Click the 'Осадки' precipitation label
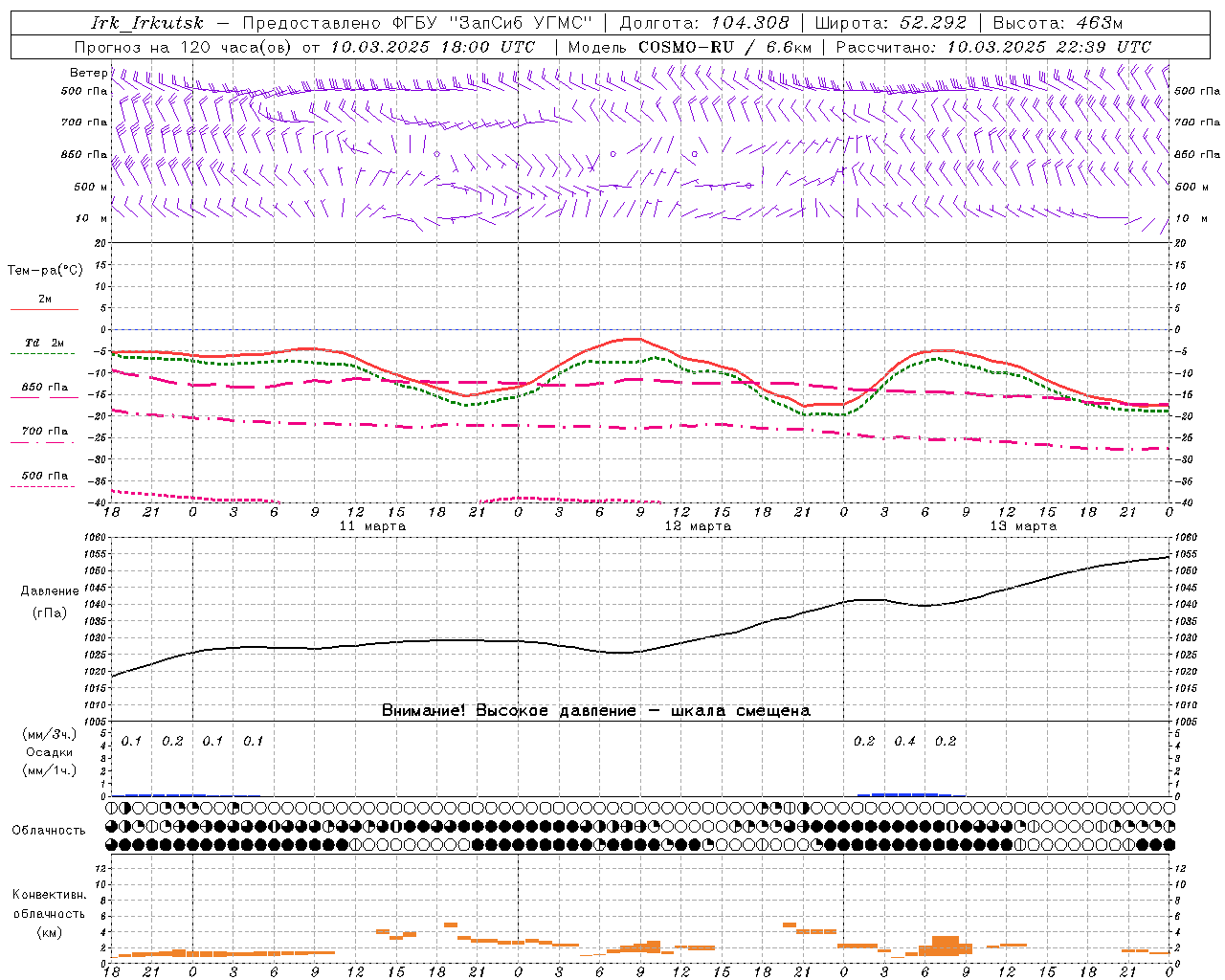The height and width of the screenshot is (980, 1225). tap(50, 752)
